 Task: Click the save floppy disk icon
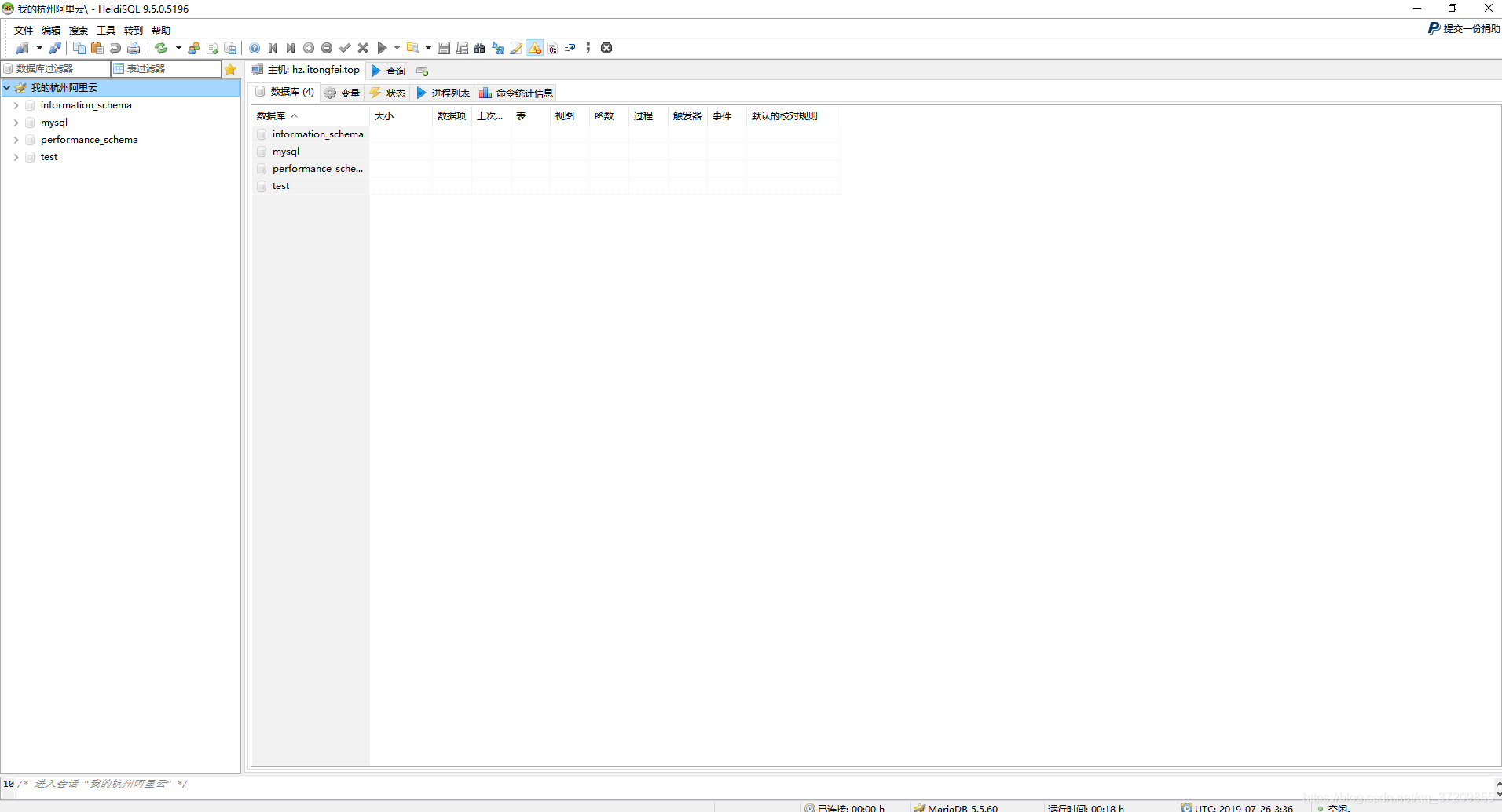pyautogui.click(x=444, y=48)
